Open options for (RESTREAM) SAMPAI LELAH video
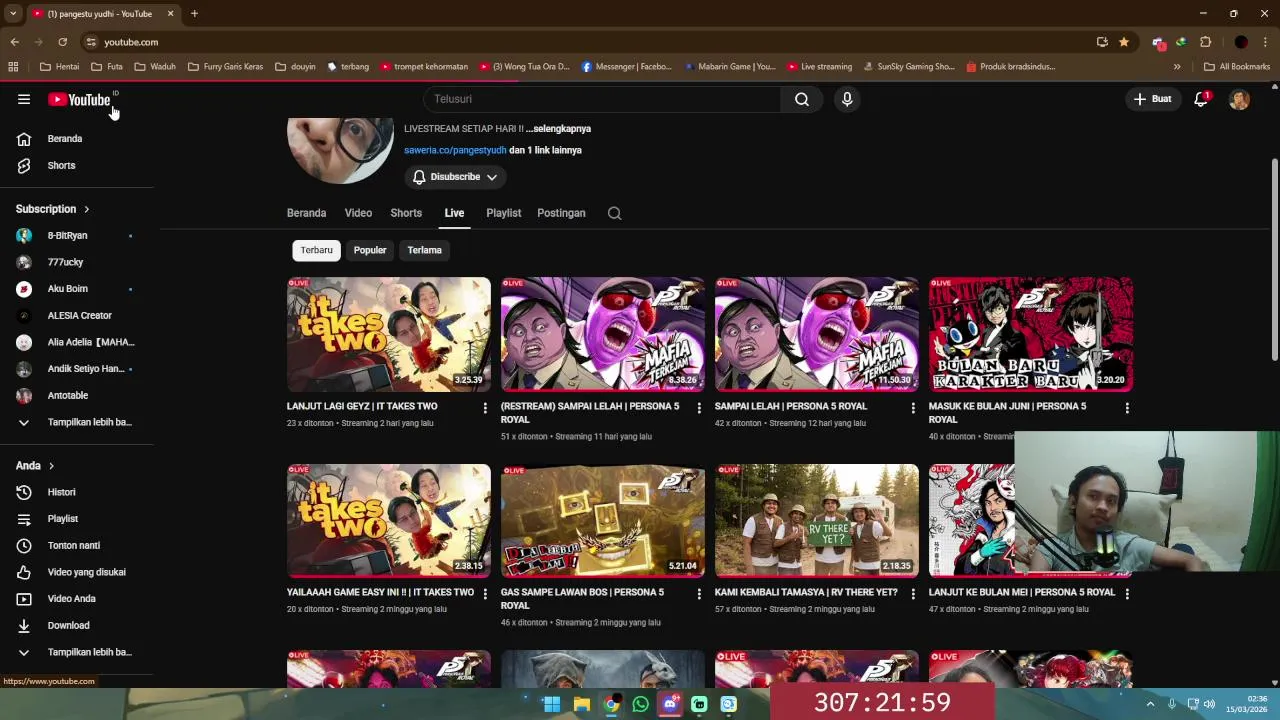This screenshot has height=720, width=1280. click(699, 408)
